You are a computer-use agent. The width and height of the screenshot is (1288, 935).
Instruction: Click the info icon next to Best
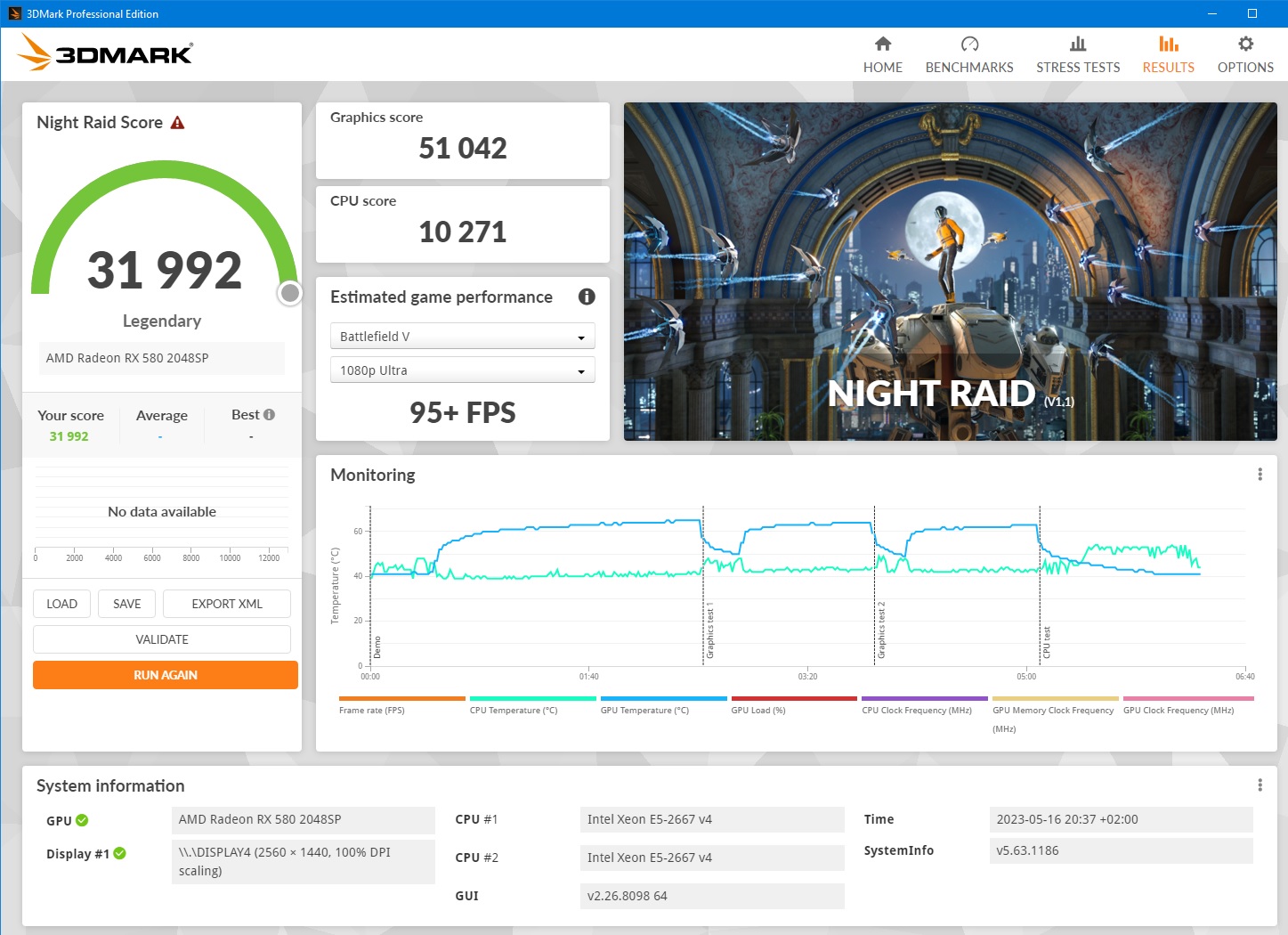tap(269, 415)
